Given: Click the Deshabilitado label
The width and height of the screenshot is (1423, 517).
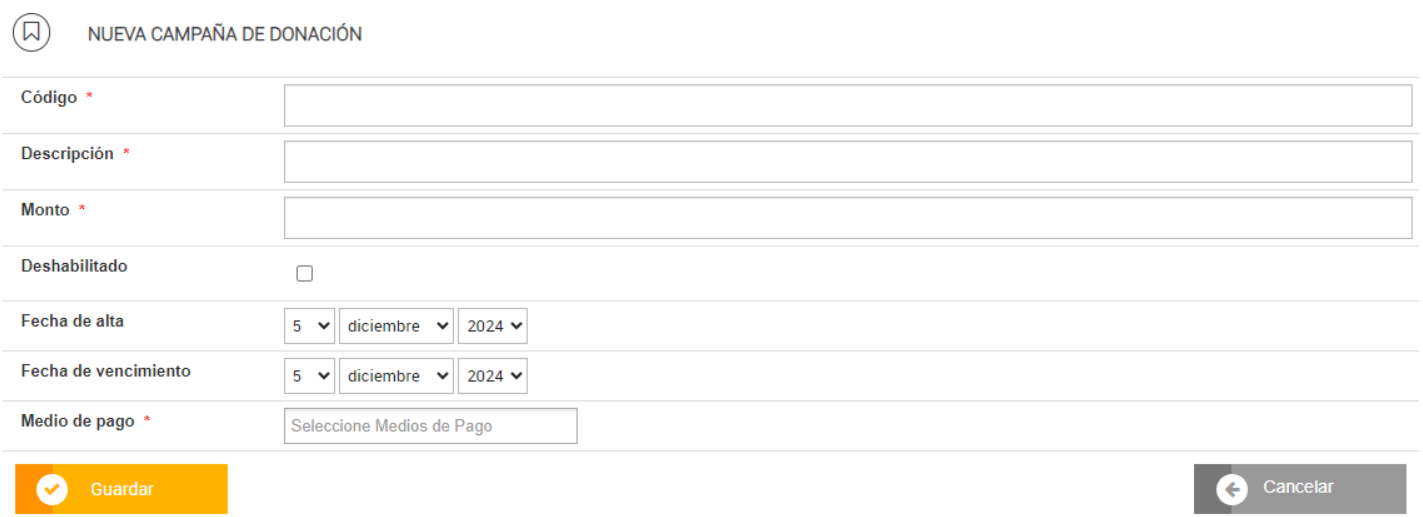Looking at the screenshot, I should coord(74,266).
